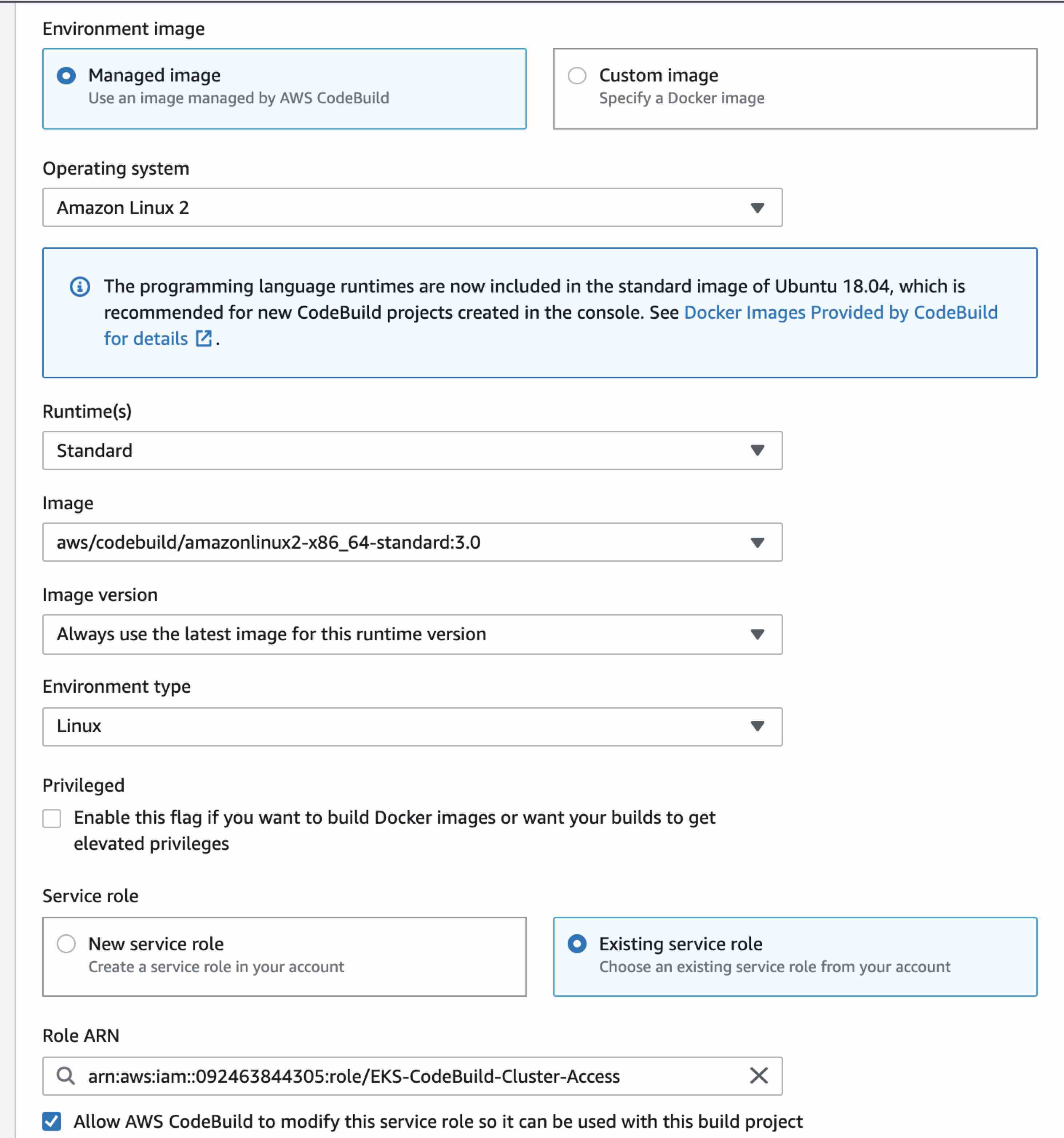1064x1138 pixels.
Task: Click the 'for details' link text
Action: [x=146, y=339]
